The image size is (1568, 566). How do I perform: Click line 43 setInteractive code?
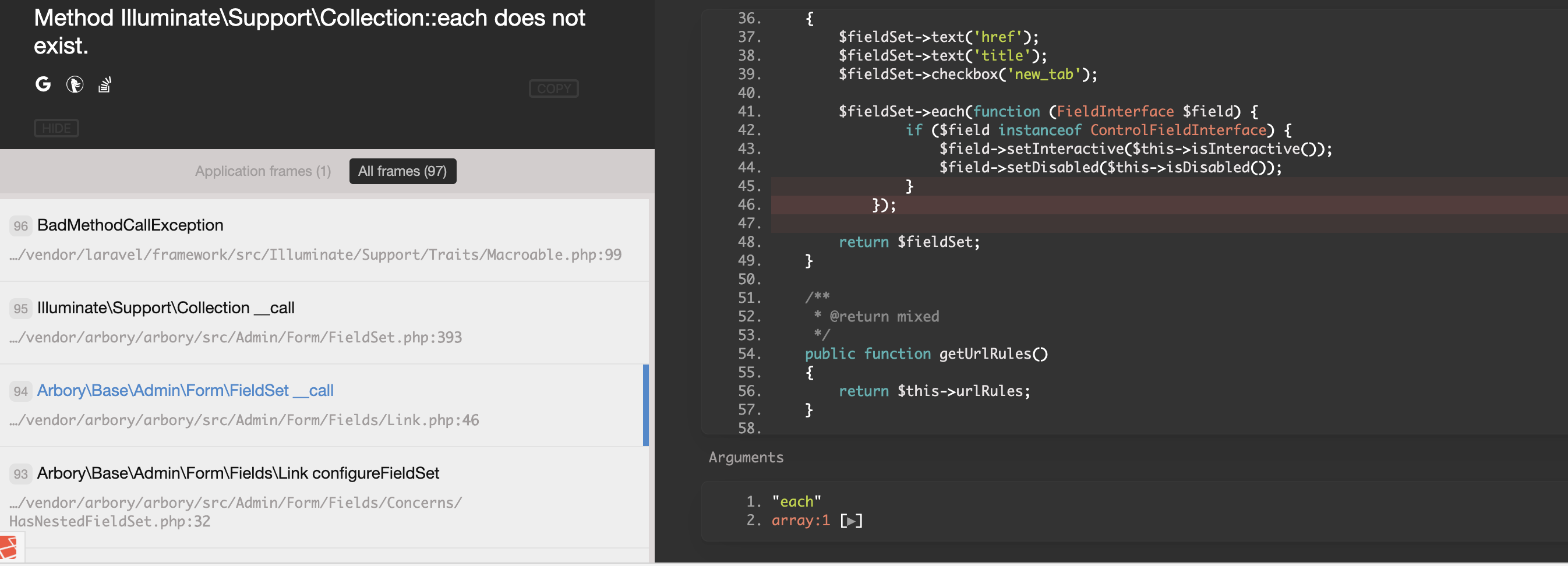point(1136,149)
